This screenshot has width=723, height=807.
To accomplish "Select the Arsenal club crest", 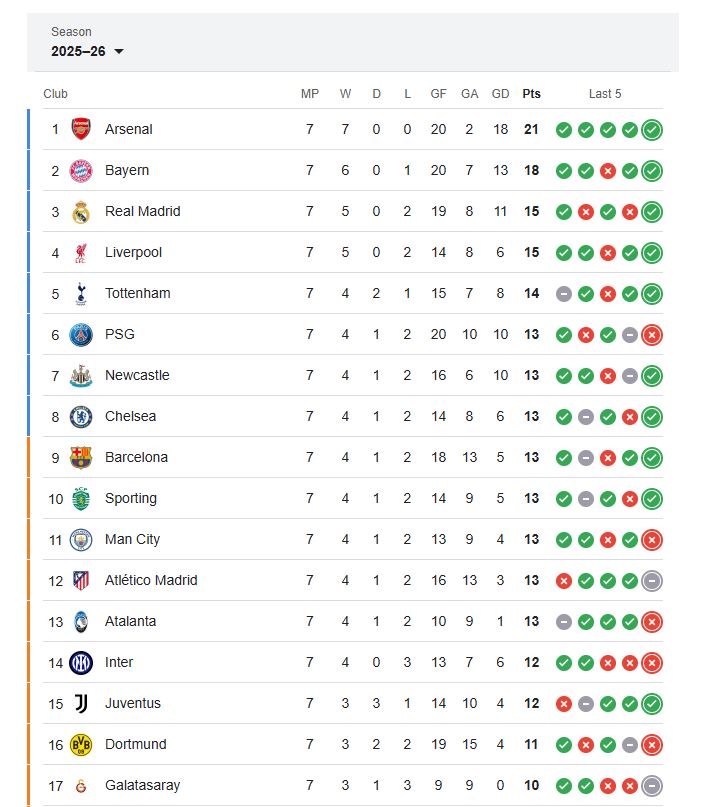I will click(x=81, y=129).
